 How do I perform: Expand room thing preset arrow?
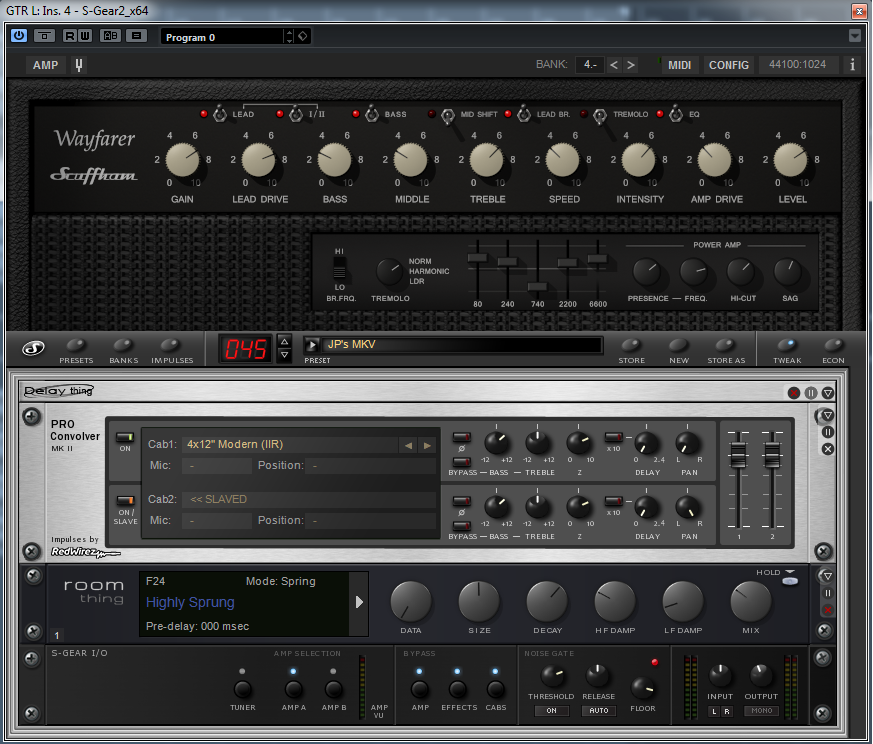[359, 602]
